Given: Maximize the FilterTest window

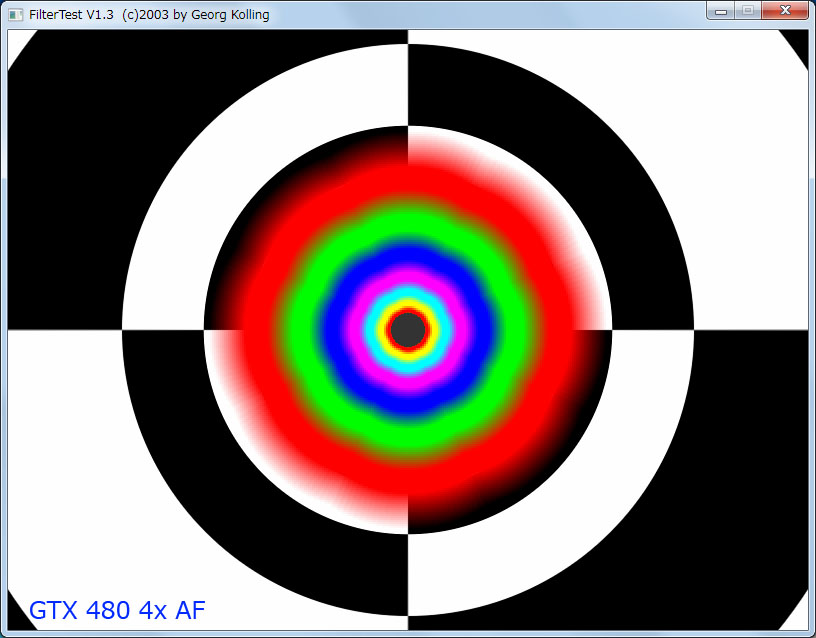Looking at the screenshot, I should 747,11.
